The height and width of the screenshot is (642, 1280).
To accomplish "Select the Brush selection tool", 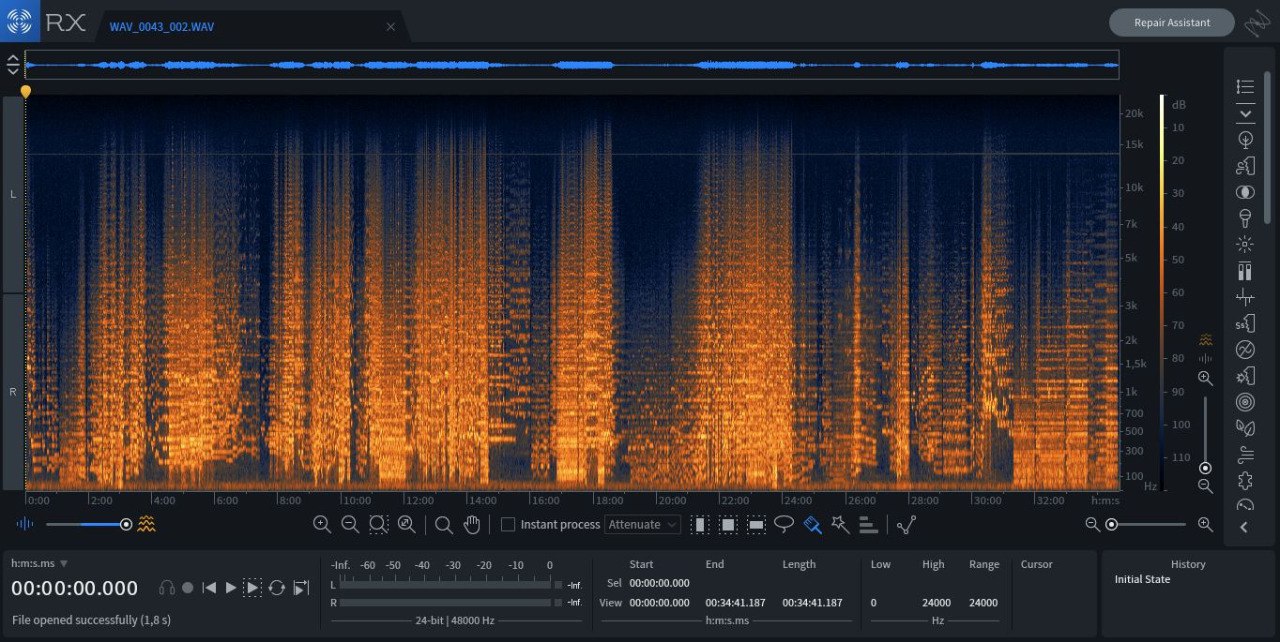I will (x=812, y=524).
